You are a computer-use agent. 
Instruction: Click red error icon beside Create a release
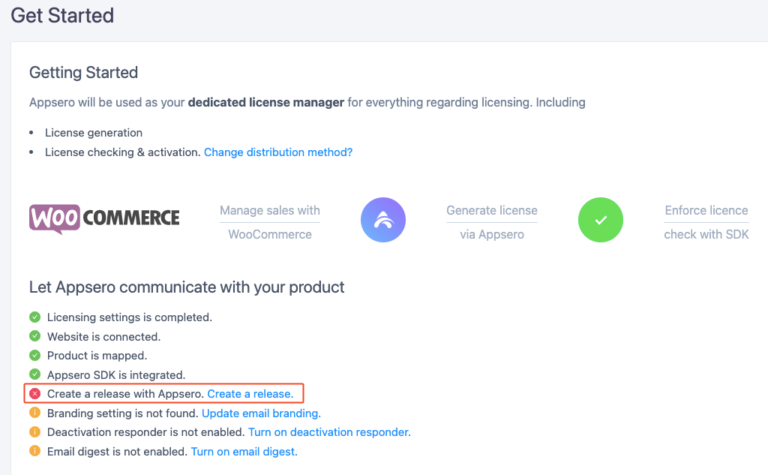point(35,394)
